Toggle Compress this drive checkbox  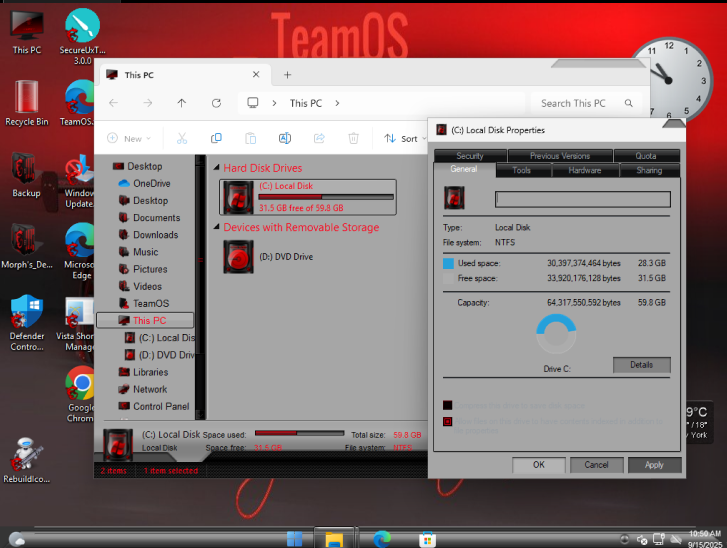point(447,406)
